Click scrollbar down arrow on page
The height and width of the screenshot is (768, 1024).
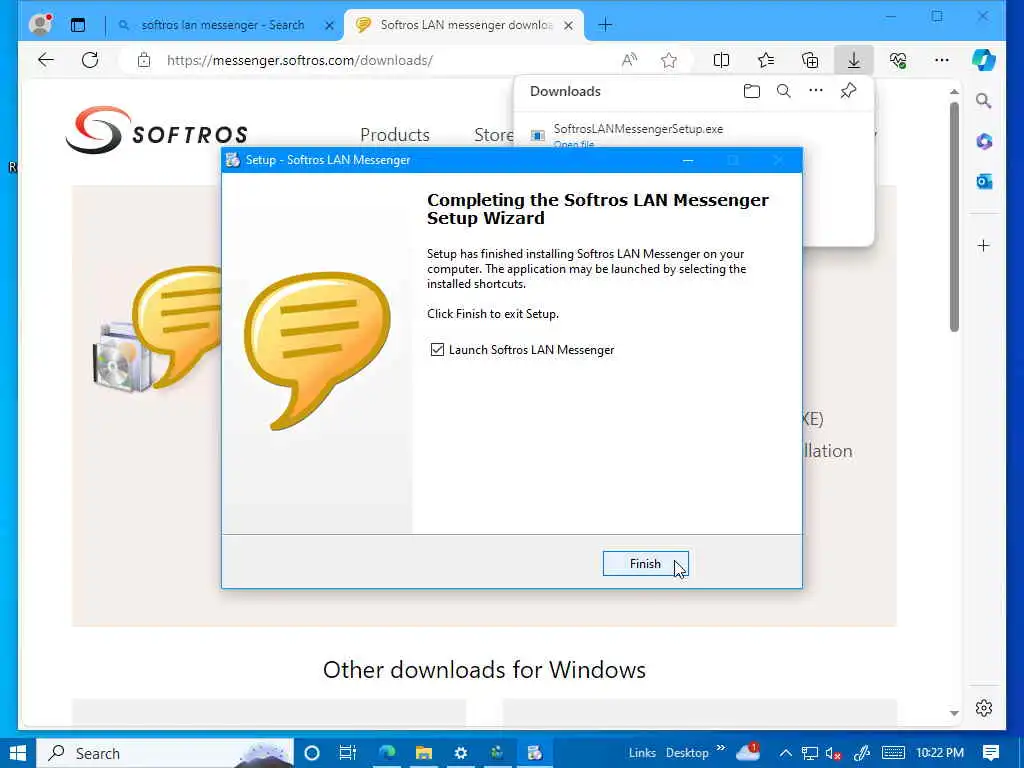pos(954,713)
